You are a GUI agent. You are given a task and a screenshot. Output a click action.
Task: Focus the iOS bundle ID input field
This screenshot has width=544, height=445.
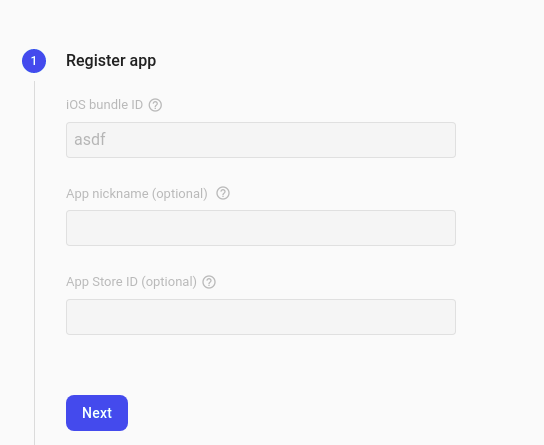click(x=261, y=140)
